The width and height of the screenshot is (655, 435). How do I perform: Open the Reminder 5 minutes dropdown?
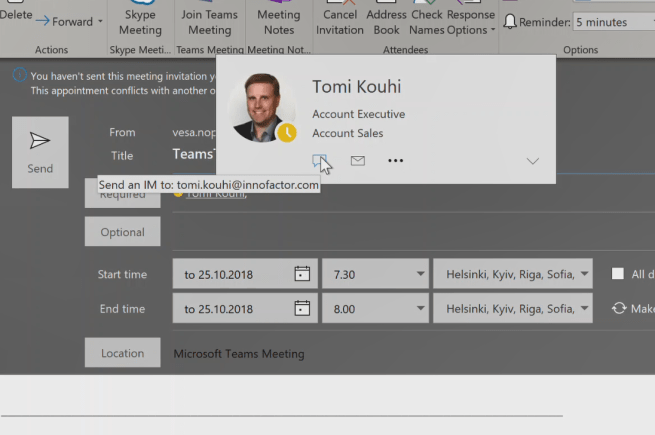612,22
